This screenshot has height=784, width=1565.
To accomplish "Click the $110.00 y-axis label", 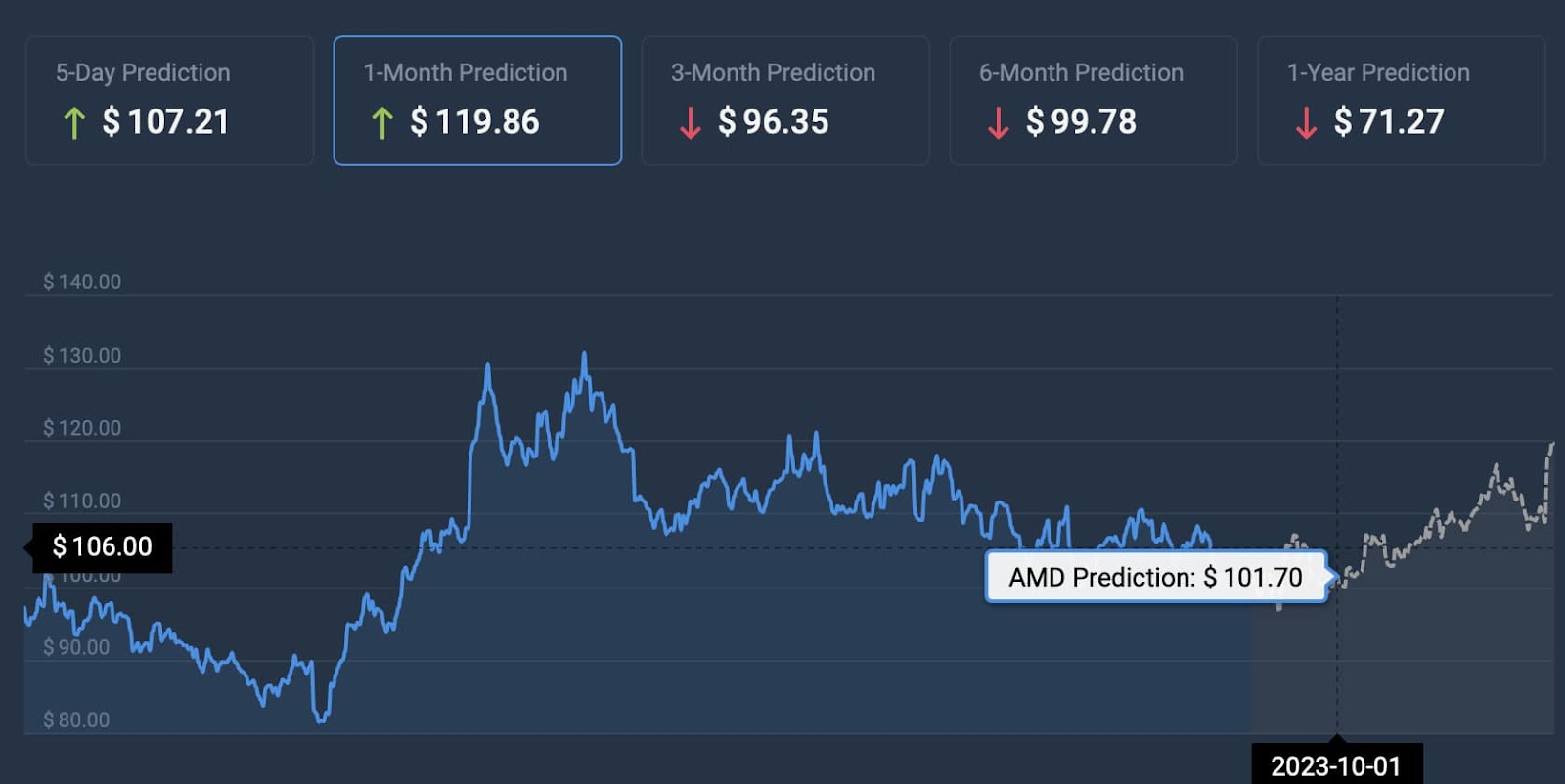I will 82,501.
